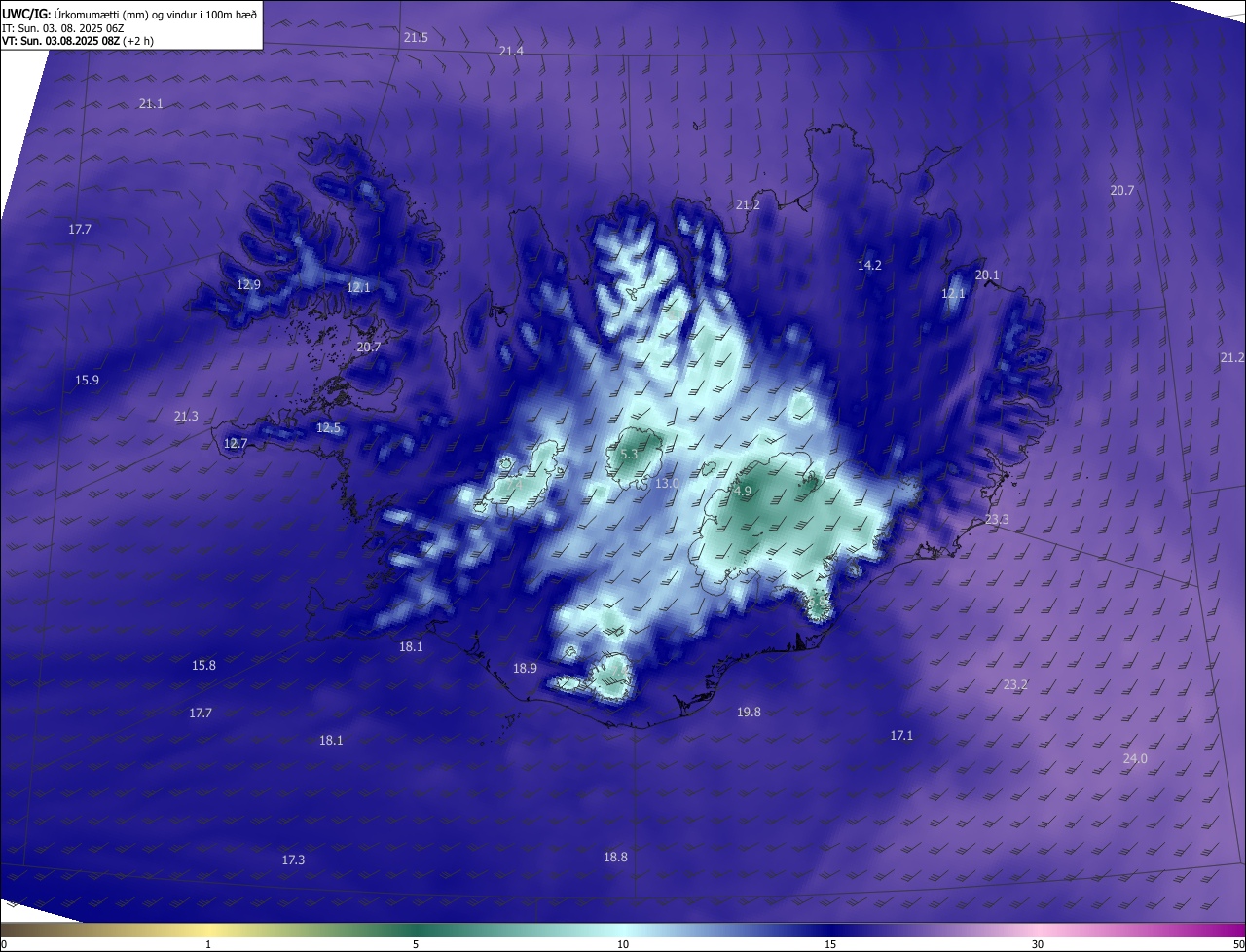The width and height of the screenshot is (1246, 952).
Task: Click the 'VT: Sun. 03.08.2025 08Z (+2 h)' line
Action: click(77, 41)
